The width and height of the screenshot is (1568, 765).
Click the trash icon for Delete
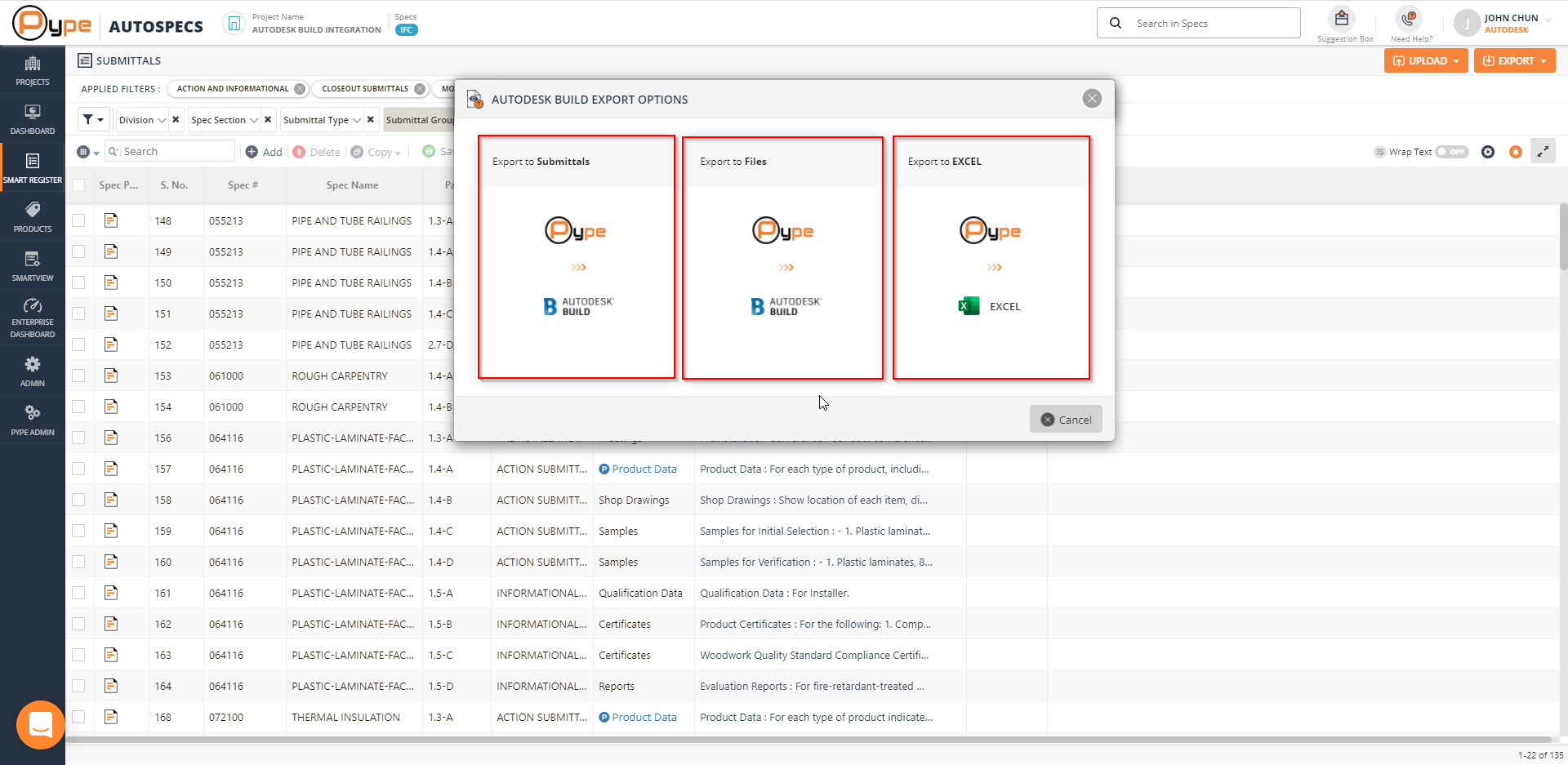(x=299, y=152)
